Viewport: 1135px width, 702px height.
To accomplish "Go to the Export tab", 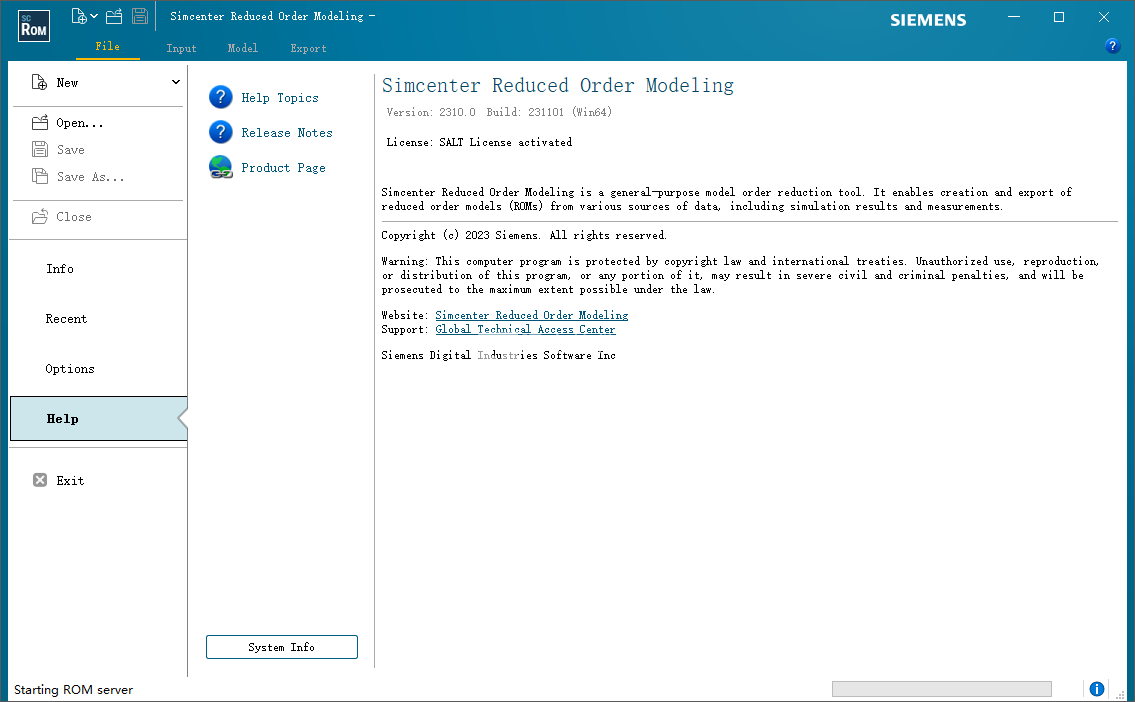I will 308,48.
